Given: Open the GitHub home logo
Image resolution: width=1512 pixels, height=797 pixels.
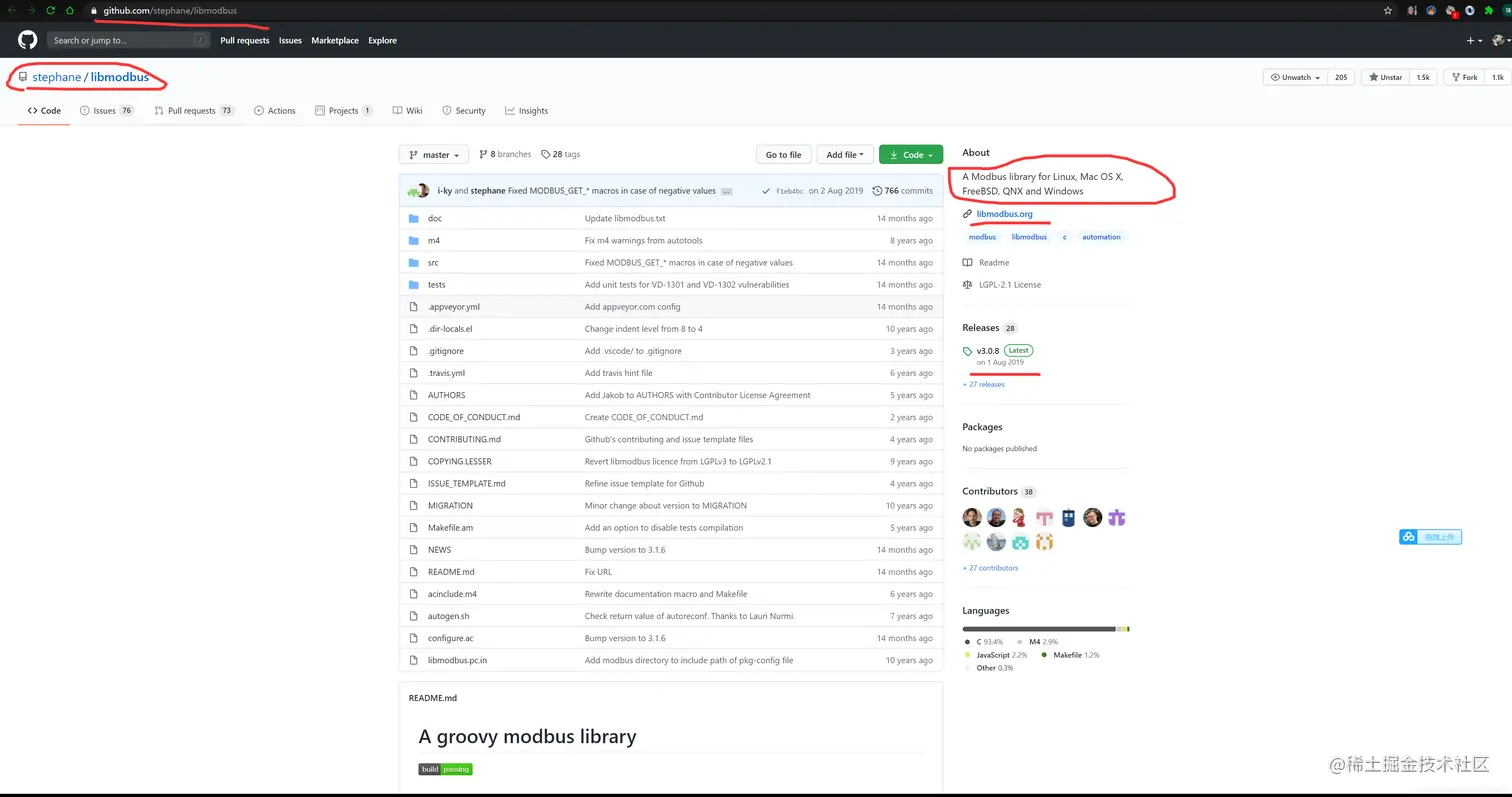Looking at the screenshot, I should tap(27, 40).
